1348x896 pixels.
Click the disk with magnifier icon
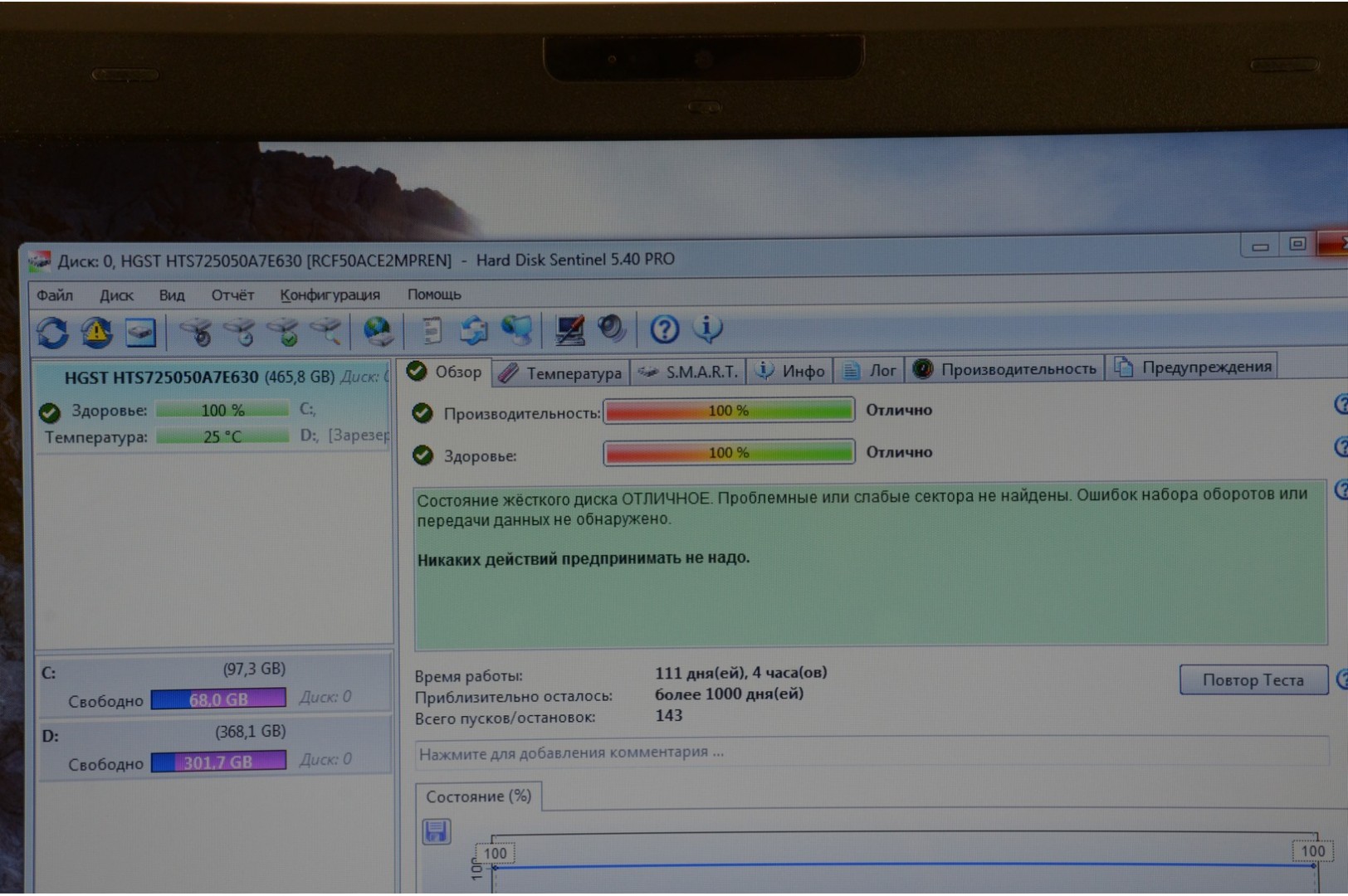[x=327, y=332]
